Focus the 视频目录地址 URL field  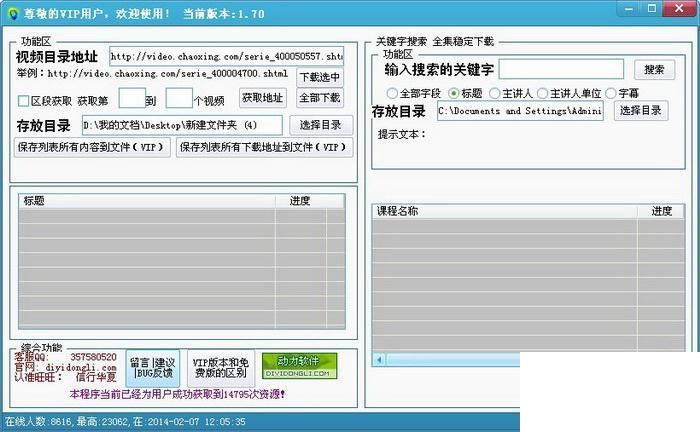click(x=226, y=56)
